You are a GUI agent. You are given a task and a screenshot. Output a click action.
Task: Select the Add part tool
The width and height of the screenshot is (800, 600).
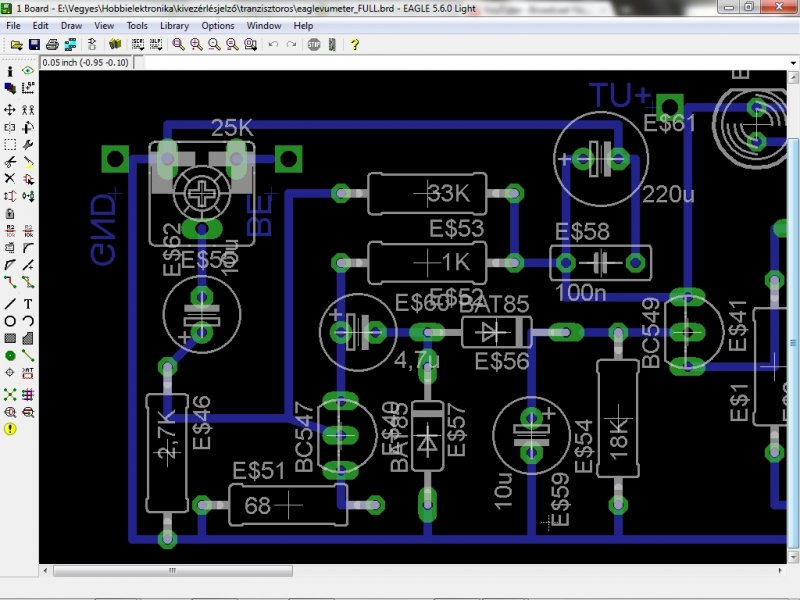28,179
